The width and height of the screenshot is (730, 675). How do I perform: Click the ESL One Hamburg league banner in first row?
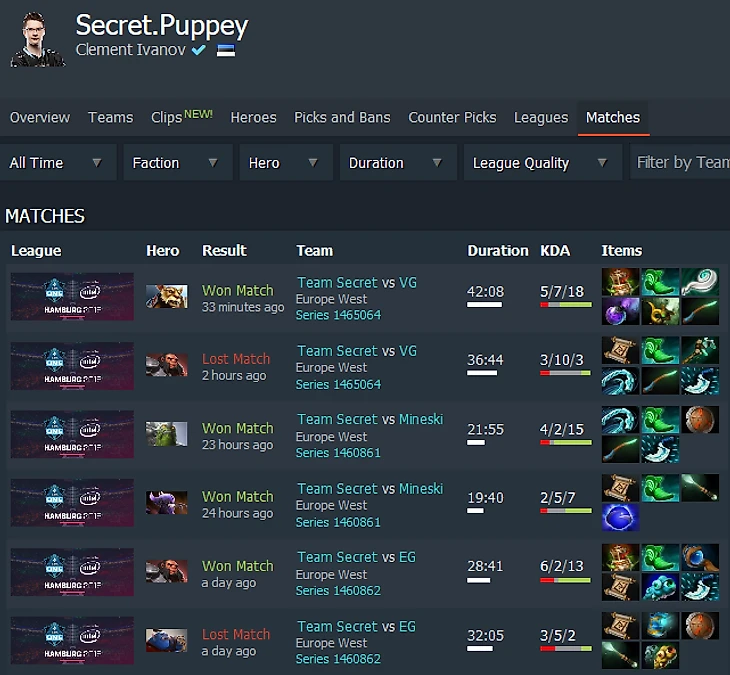(x=72, y=297)
